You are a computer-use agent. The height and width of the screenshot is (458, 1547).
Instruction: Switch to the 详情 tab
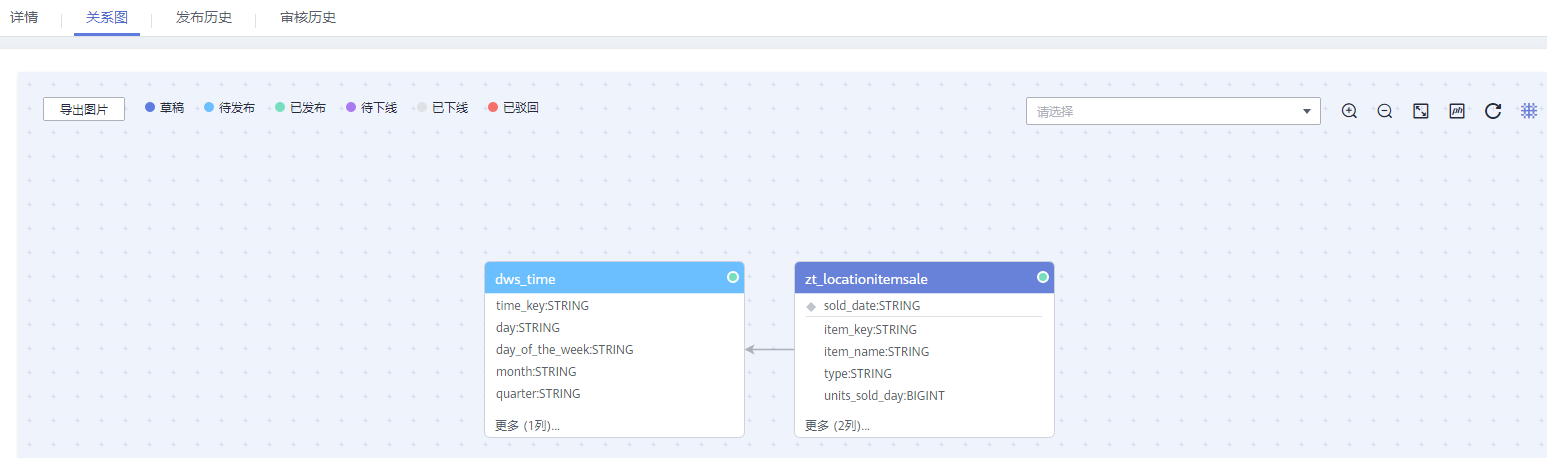point(24,18)
